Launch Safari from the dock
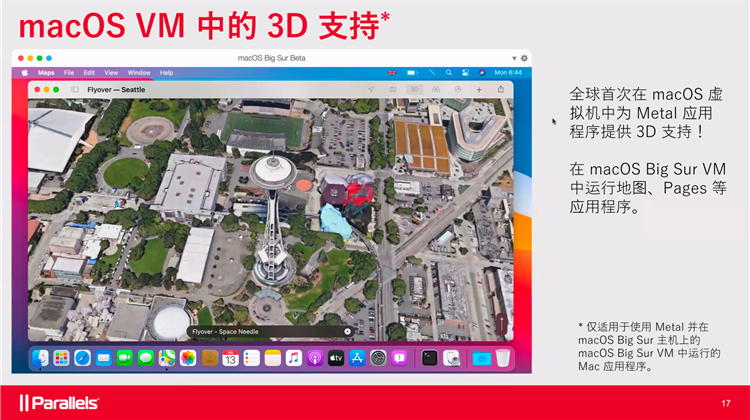This screenshot has width=750, height=420. coord(82,358)
